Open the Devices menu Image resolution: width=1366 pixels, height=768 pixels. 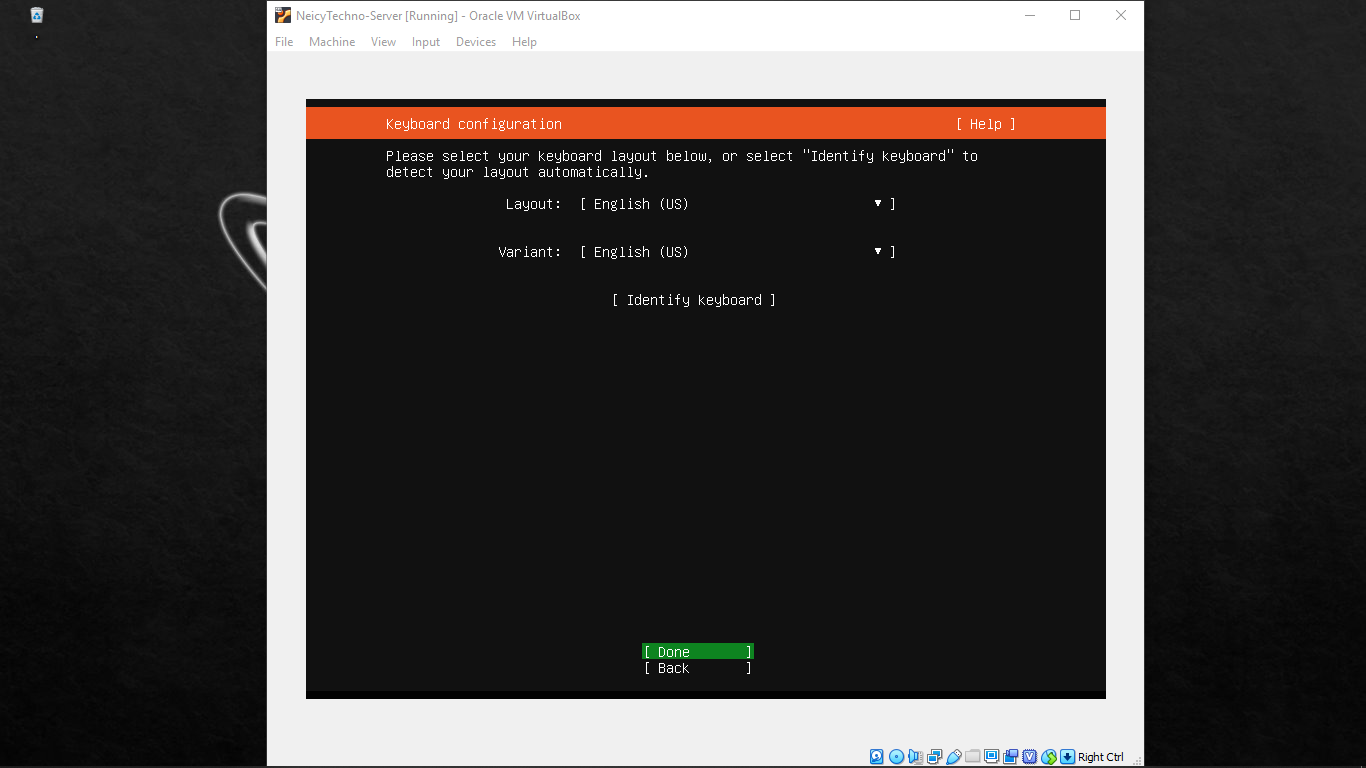coord(476,42)
